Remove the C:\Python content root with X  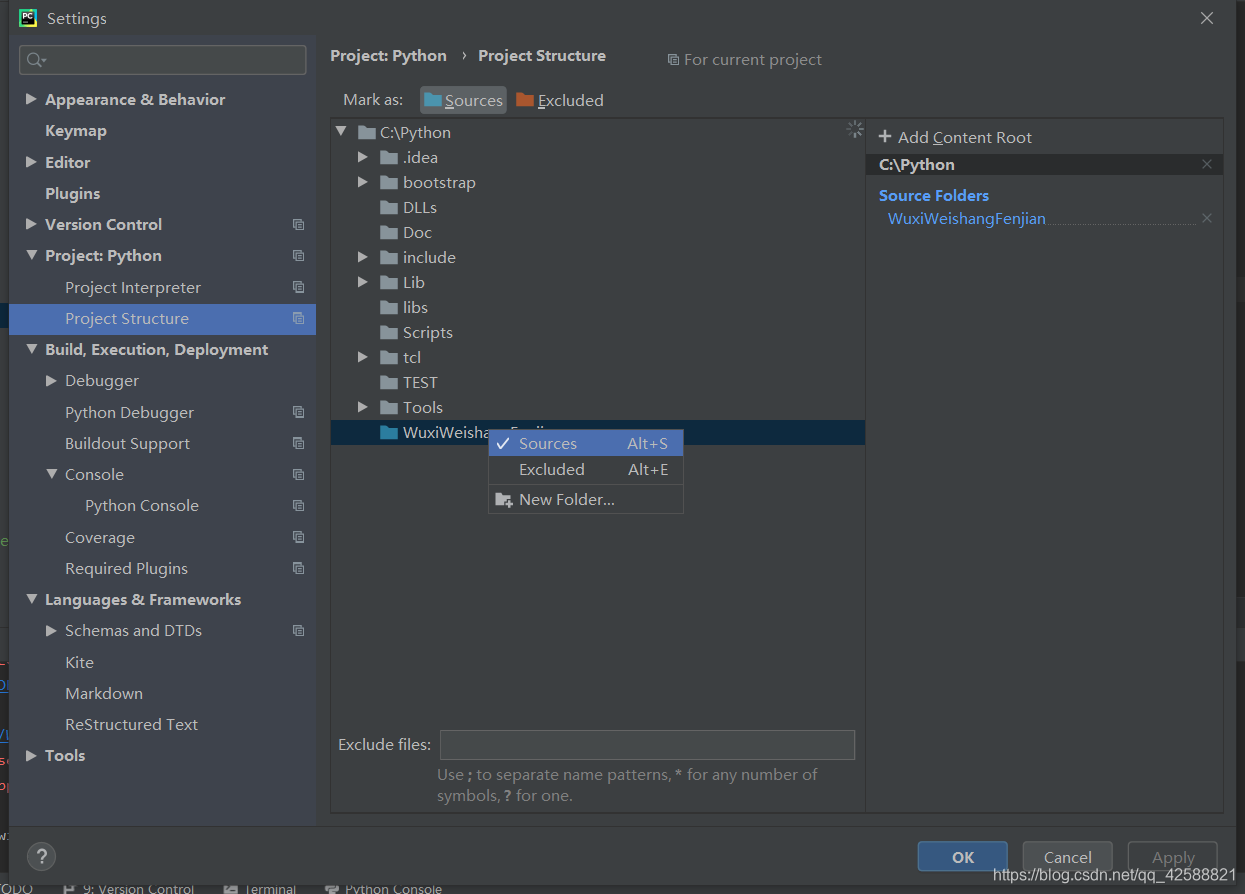pos(1207,164)
